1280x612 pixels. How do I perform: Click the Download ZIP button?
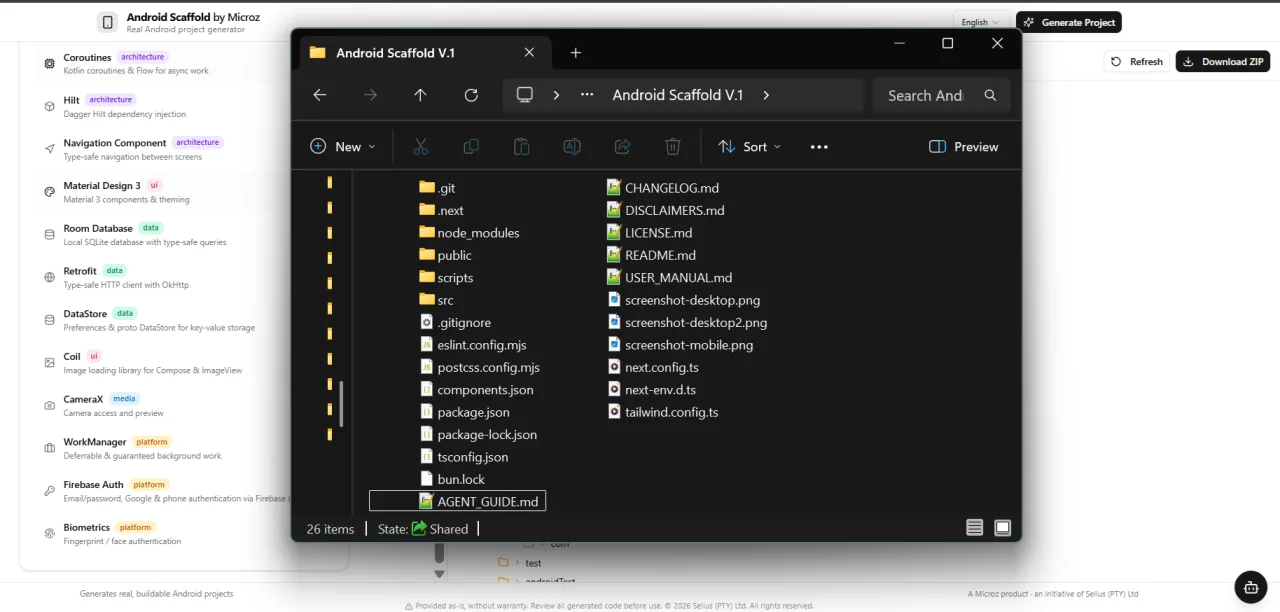pyautogui.click(x=1222, y=61)
